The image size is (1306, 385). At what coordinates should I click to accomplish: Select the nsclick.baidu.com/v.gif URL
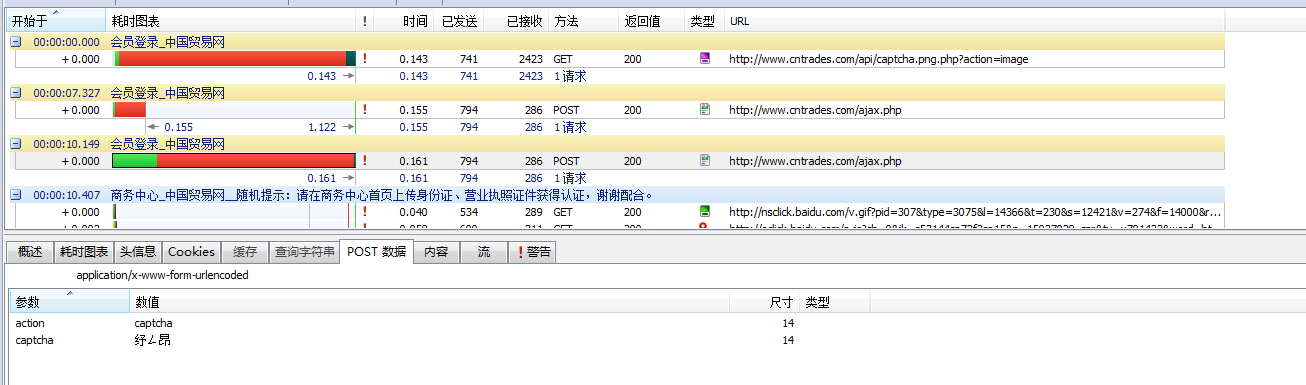[975, 212]
